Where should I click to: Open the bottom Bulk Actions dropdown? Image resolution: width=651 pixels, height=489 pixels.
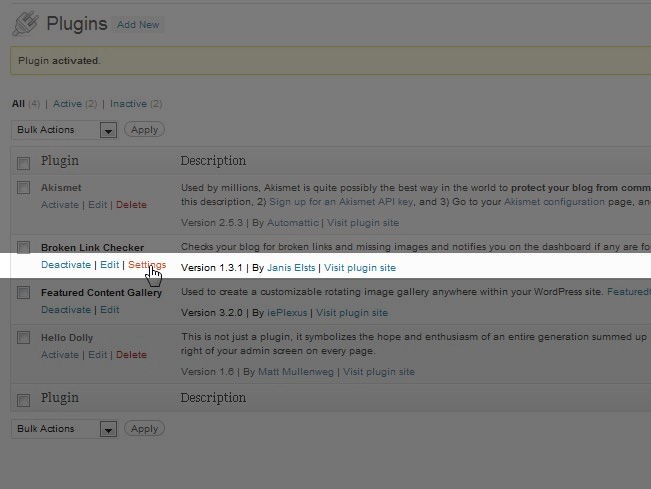coord(65,429)
